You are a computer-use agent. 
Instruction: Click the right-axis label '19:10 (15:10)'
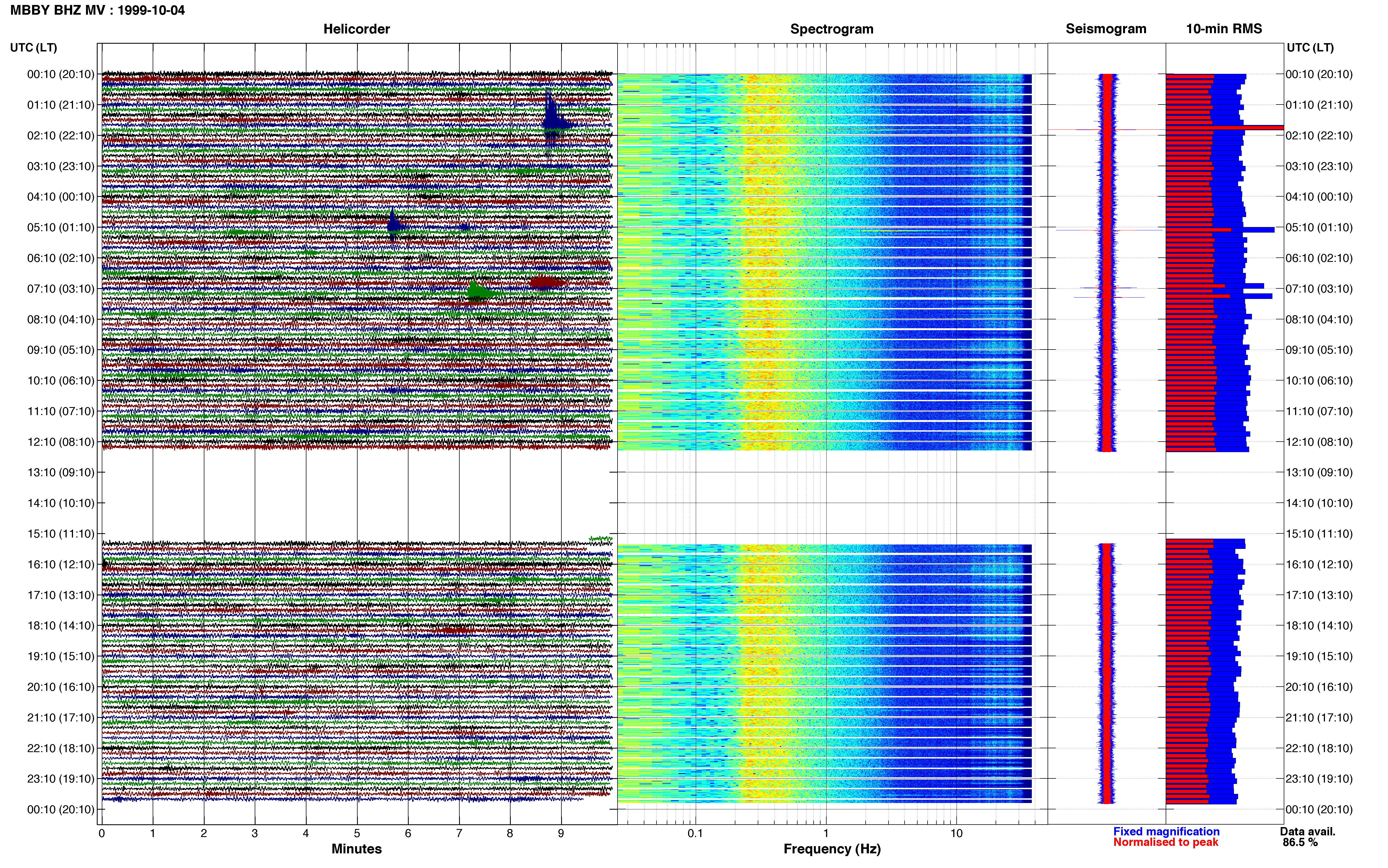(1319, 656)
